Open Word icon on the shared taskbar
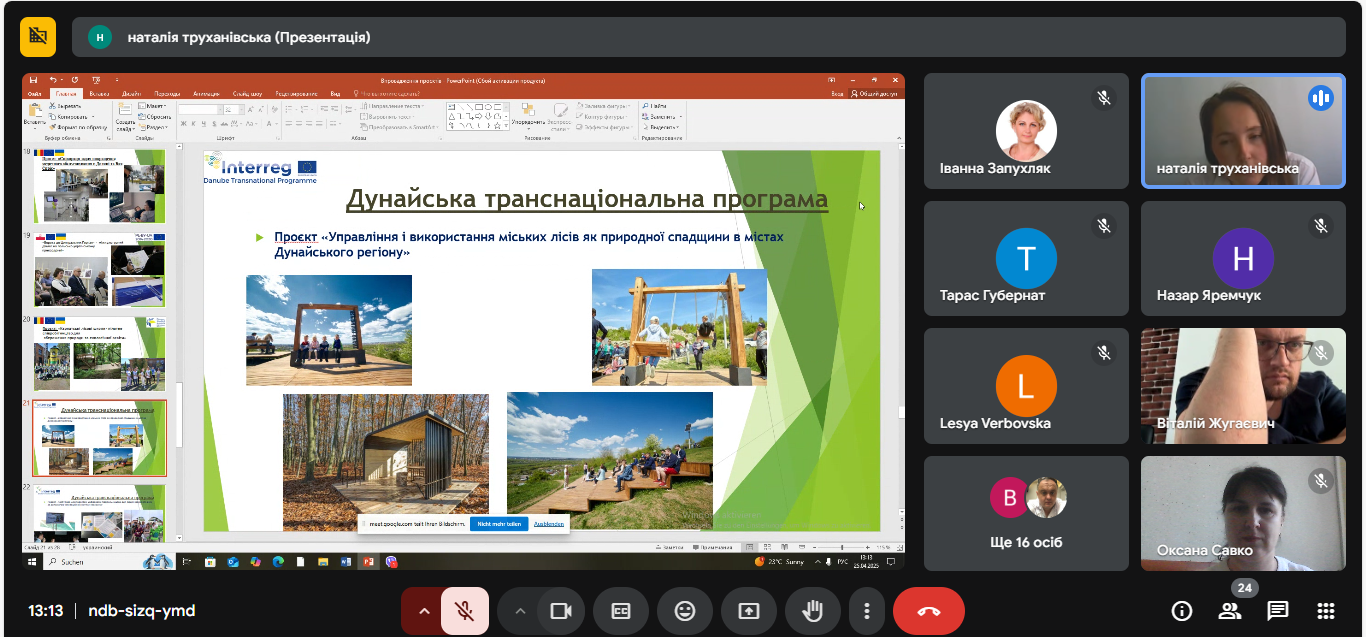The height and width of the screenshot is (637, 1366). (x=346, y=562)
